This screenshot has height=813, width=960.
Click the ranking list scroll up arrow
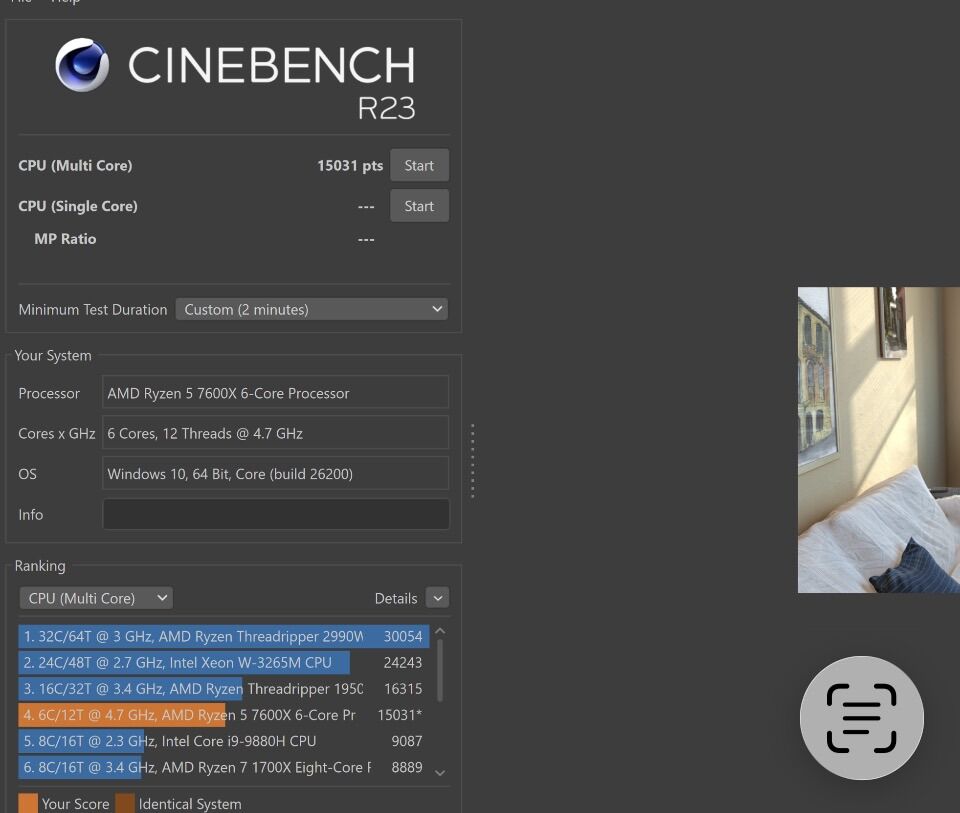coord(440,632)
